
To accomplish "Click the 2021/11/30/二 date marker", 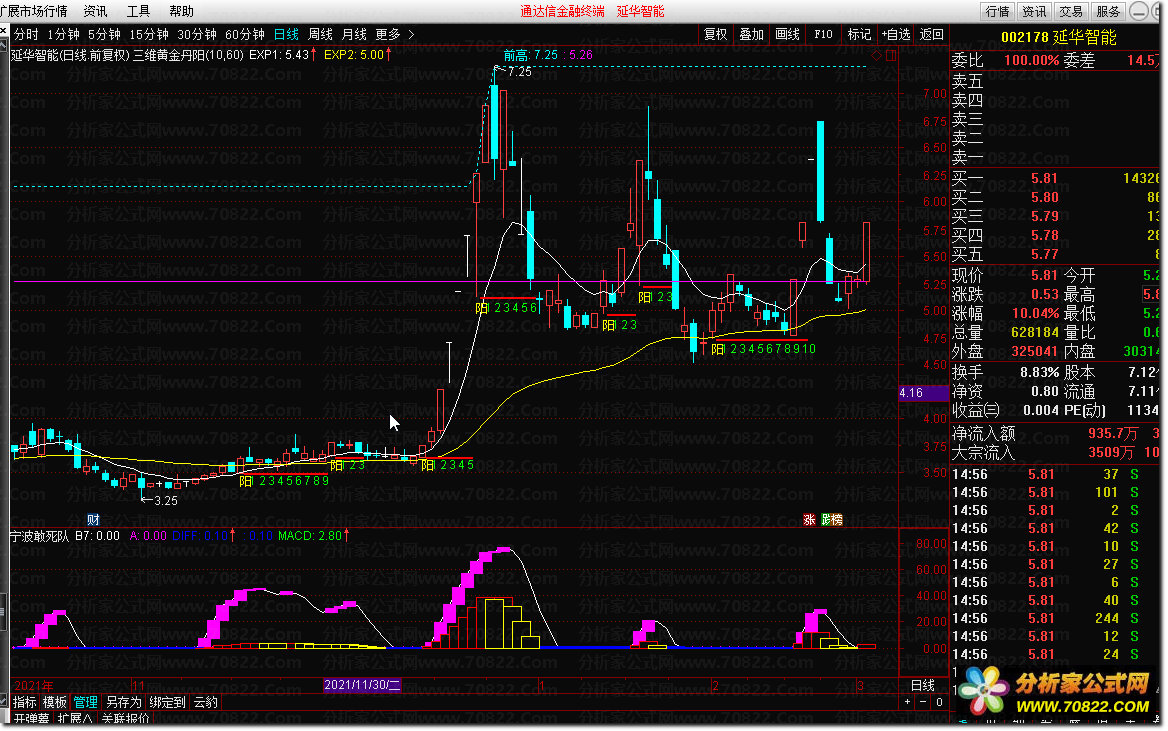I will coord(362,685).
